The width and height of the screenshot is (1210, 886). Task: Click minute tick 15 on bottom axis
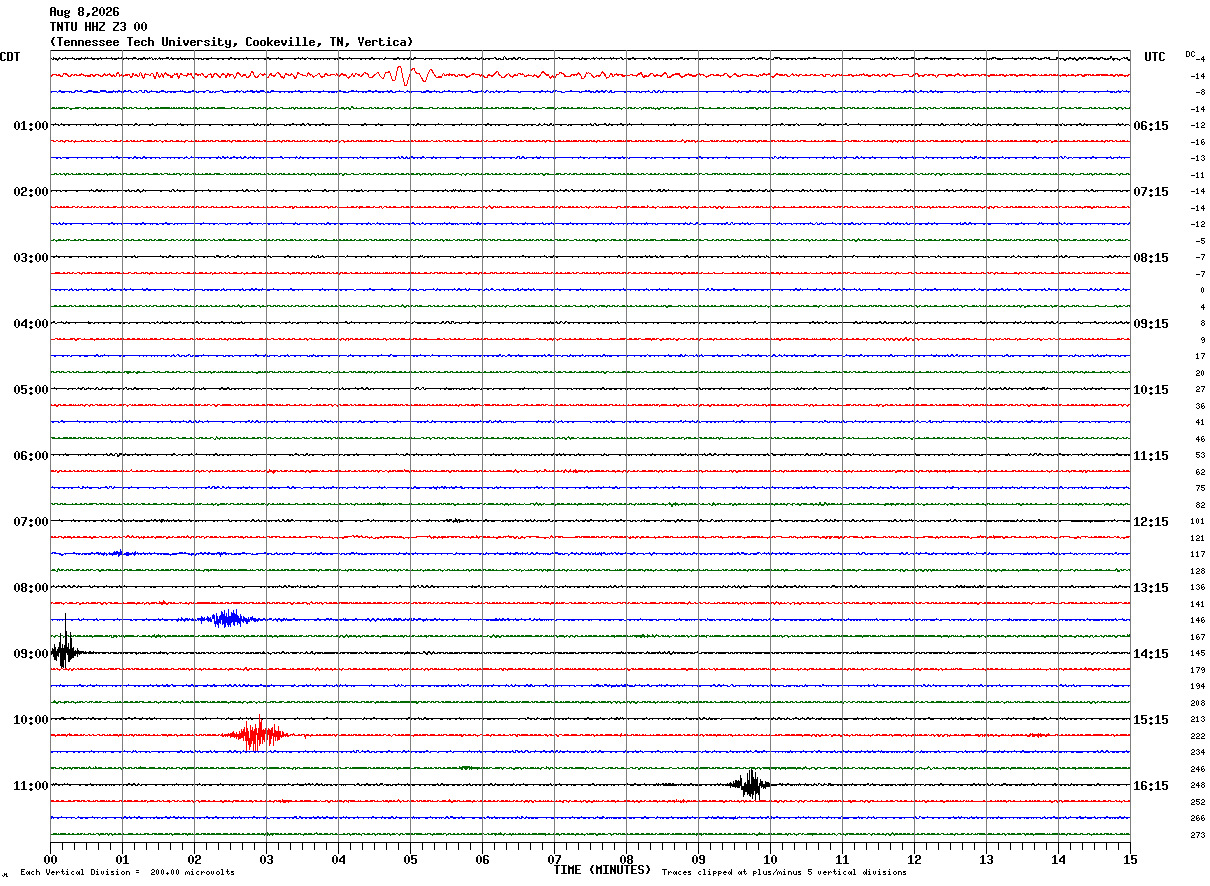(1130, 859)
